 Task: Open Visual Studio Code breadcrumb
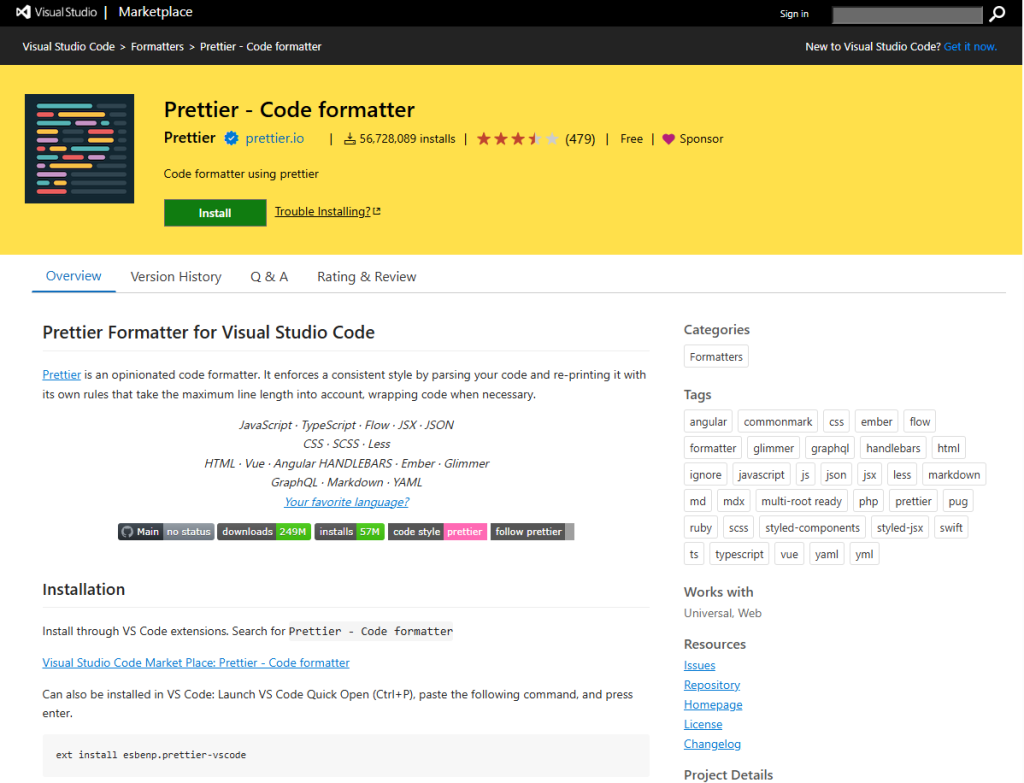click(69, 46)
